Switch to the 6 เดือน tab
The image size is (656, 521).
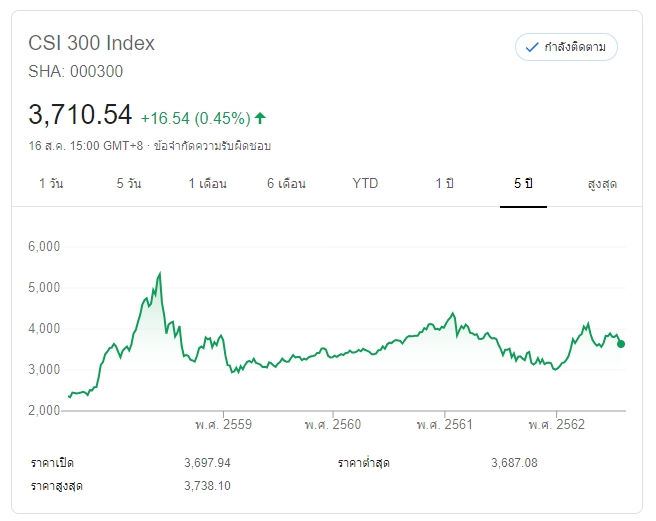pos(286,184)
